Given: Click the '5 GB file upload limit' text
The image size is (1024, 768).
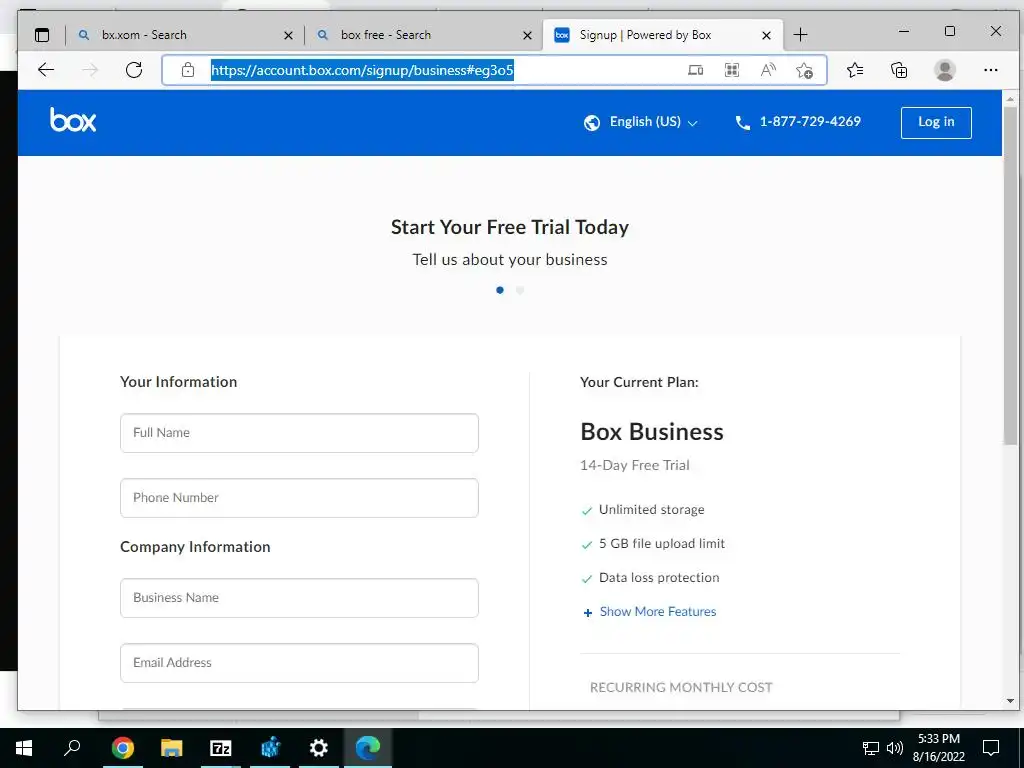Looking at the screenshot, I should pos(662,544).
